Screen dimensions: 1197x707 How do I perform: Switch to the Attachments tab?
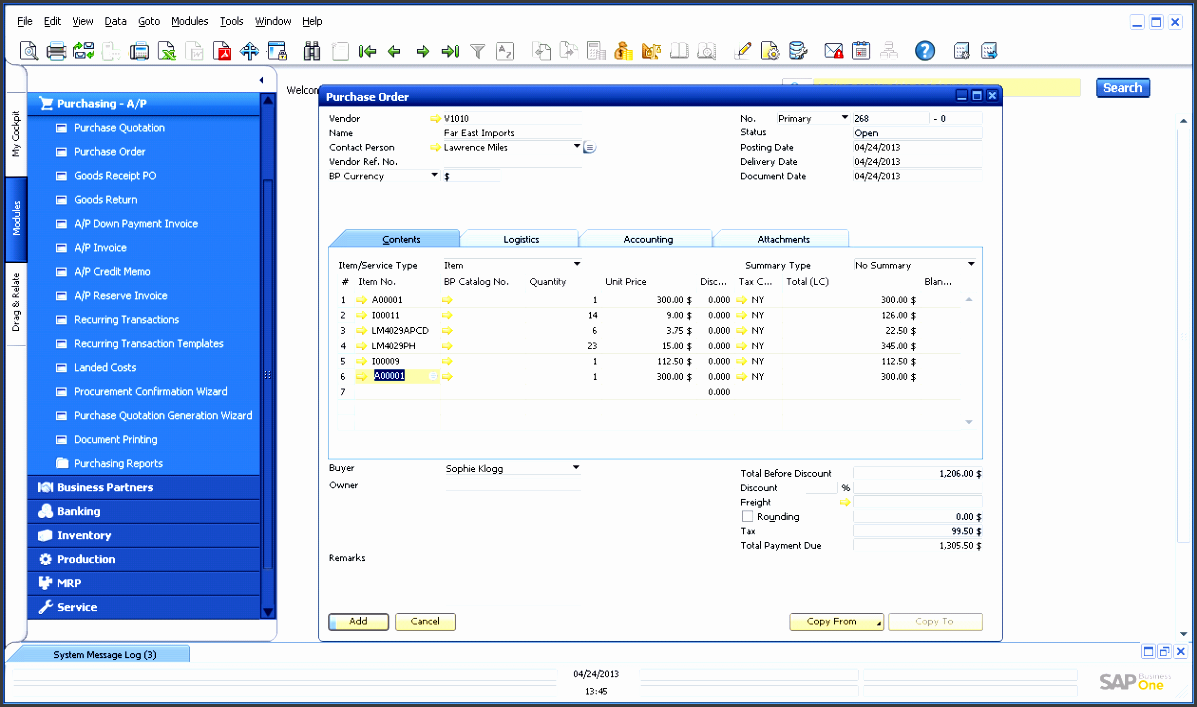click(783, 239)
